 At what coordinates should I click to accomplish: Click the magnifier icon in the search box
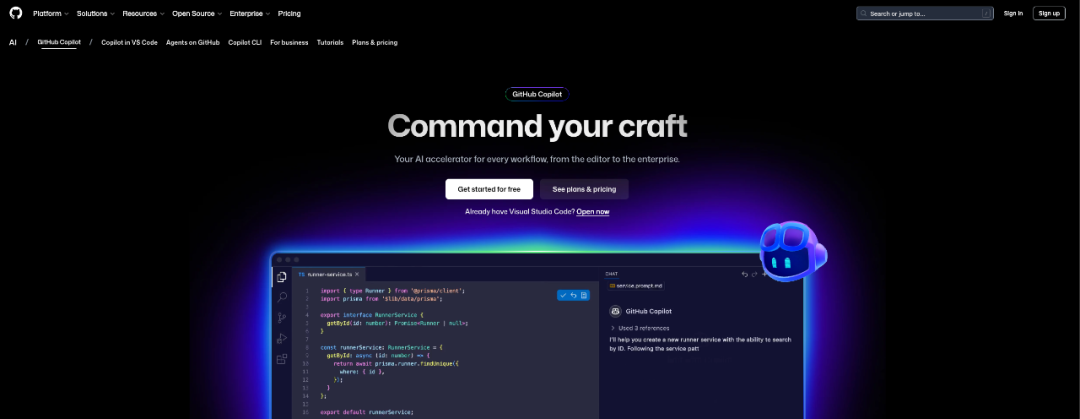[864, 13]
